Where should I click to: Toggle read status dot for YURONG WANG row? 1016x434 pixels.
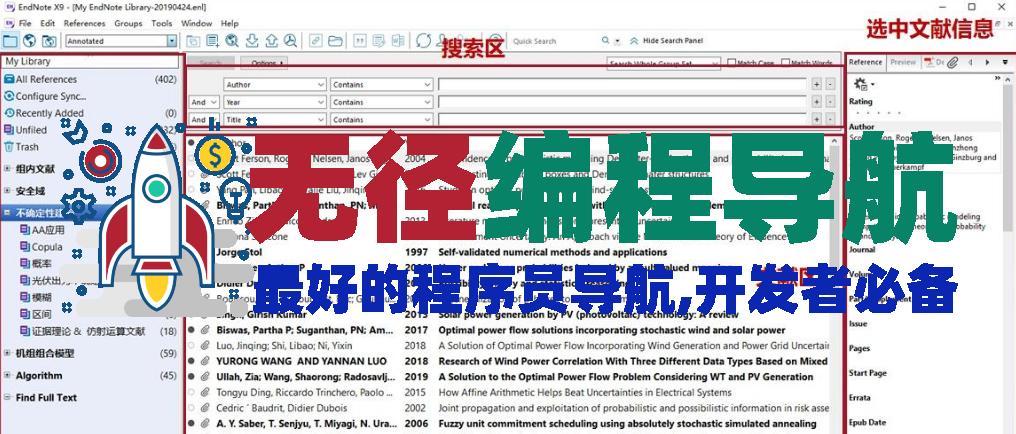pos(191,361)
